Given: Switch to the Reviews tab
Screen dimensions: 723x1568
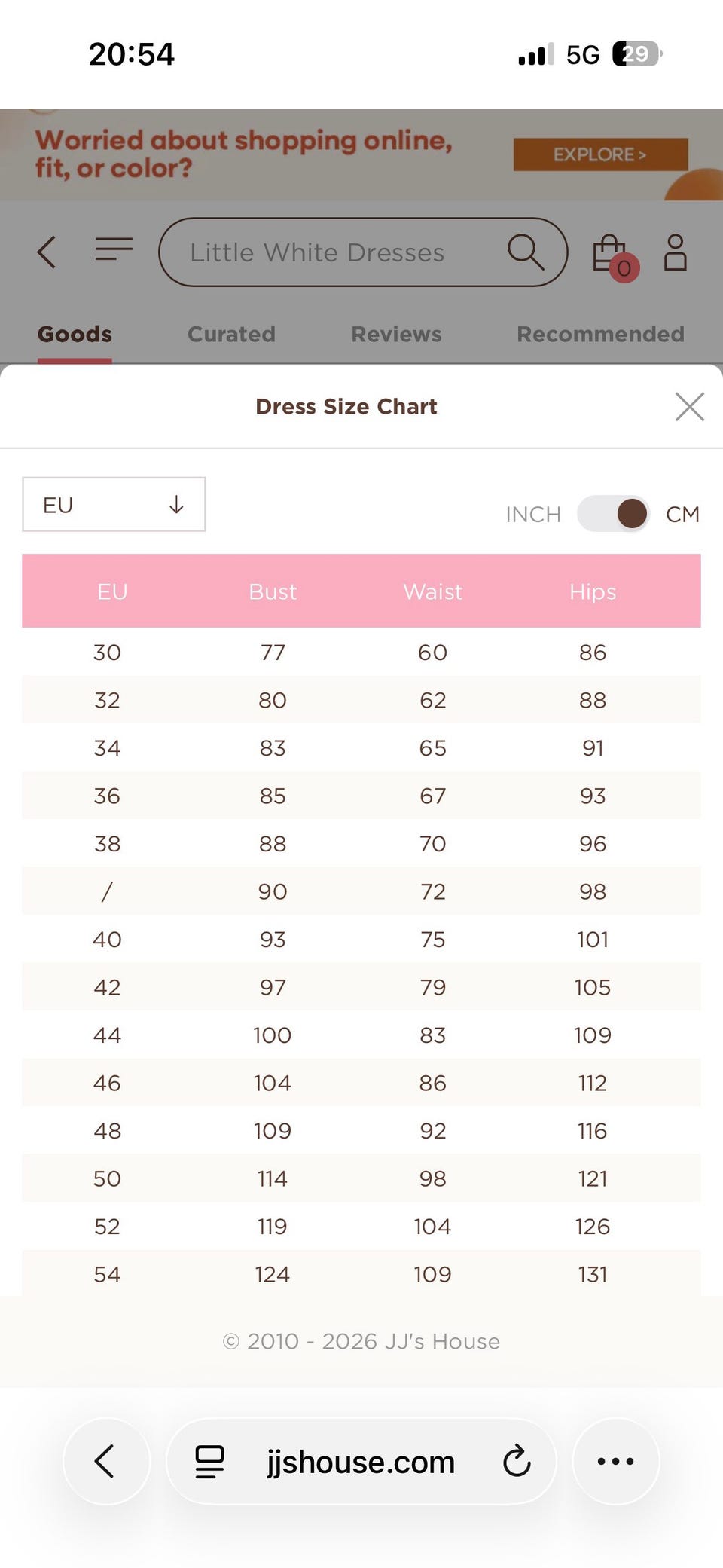Looking at the screenshot, I should coord(396,334).
